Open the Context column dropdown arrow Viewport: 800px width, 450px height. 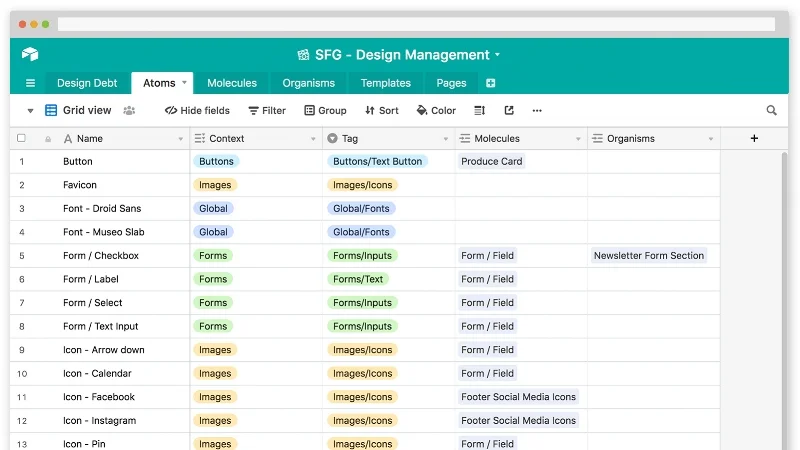(313, 139)
